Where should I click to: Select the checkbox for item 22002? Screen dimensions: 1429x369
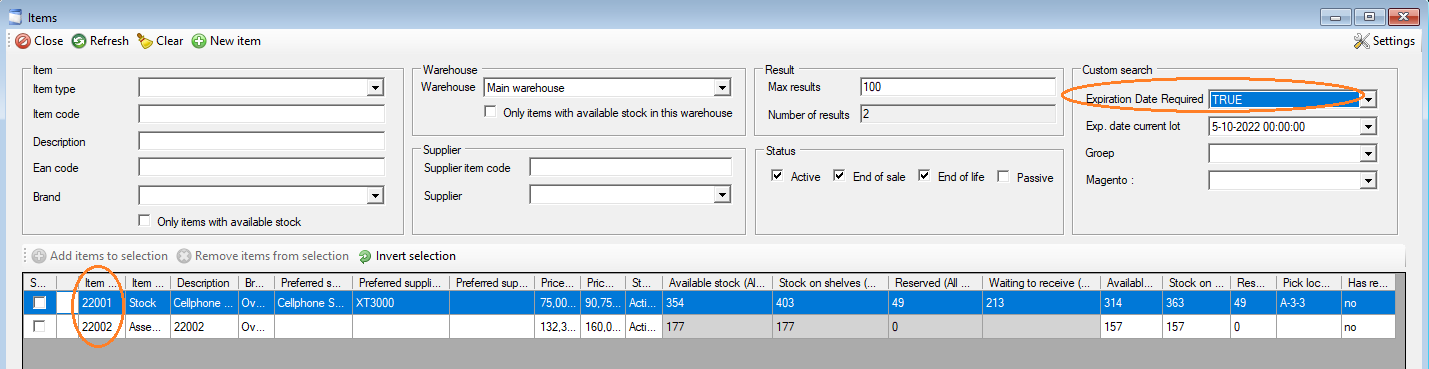point(39,327)
